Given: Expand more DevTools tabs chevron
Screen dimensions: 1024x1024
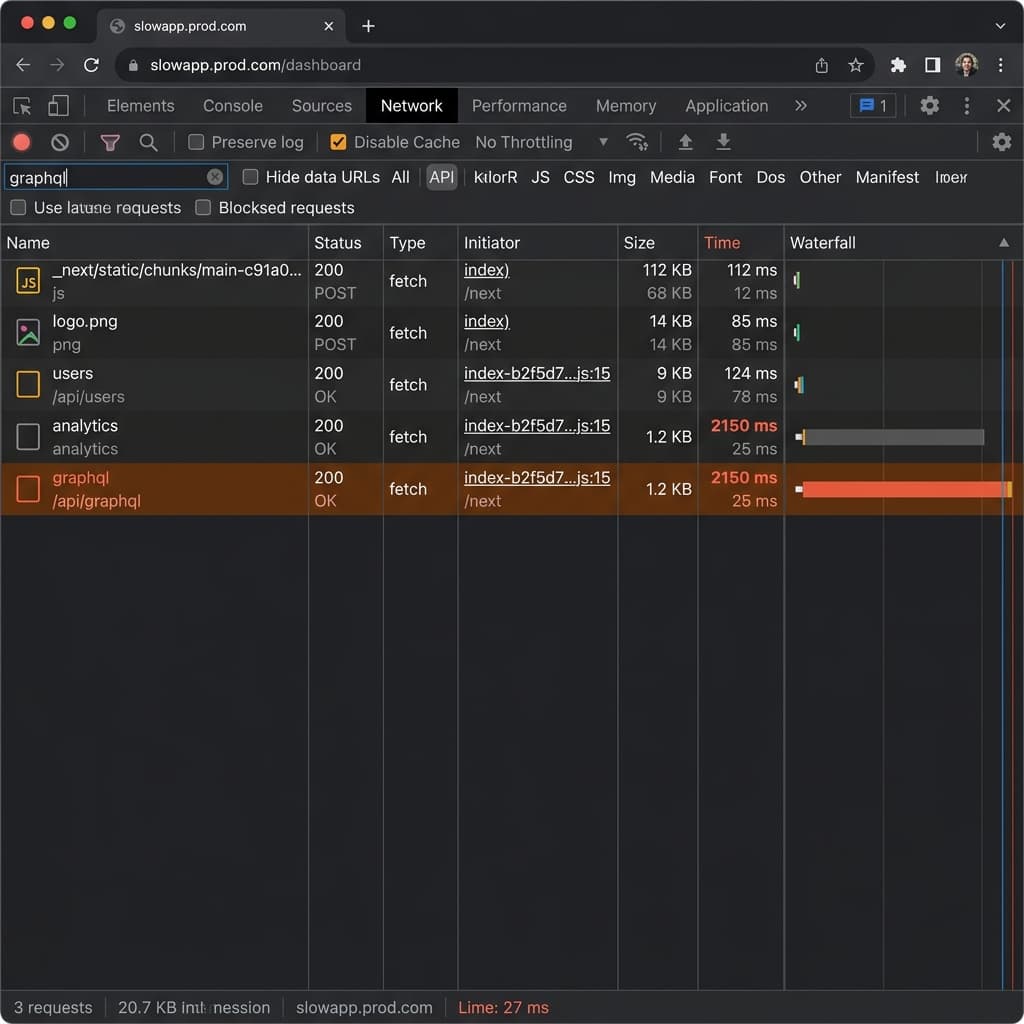Looking at the screenshot, I should (x=801, y=106).
